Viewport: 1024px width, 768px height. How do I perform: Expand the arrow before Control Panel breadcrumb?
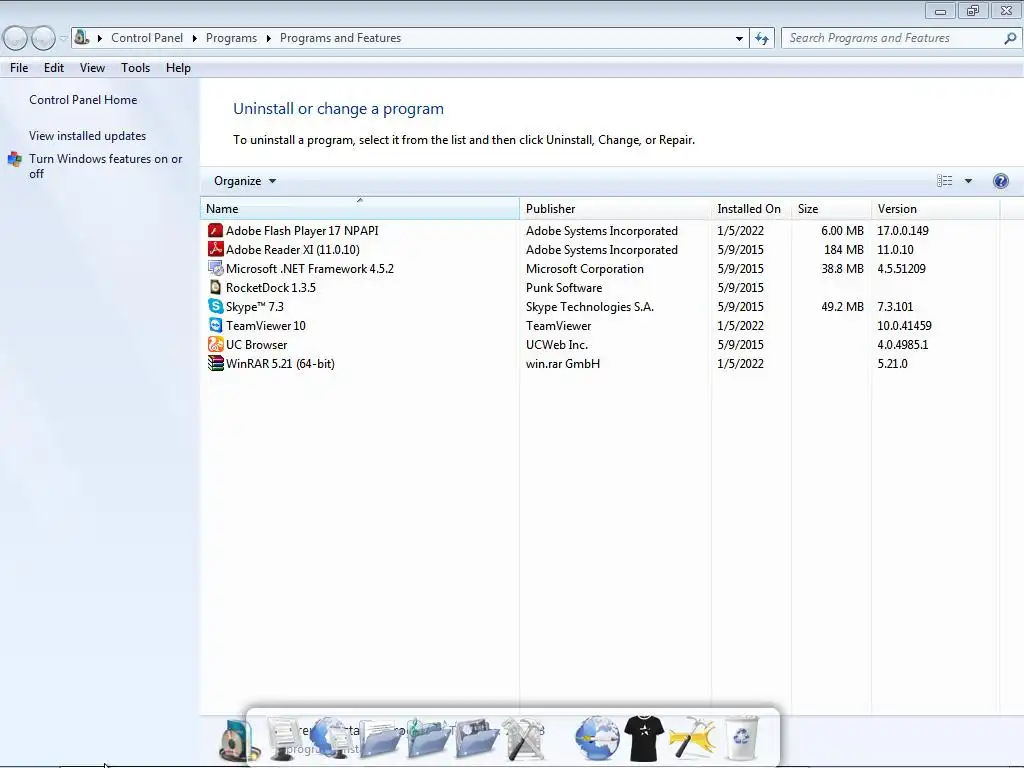point(100,39)
